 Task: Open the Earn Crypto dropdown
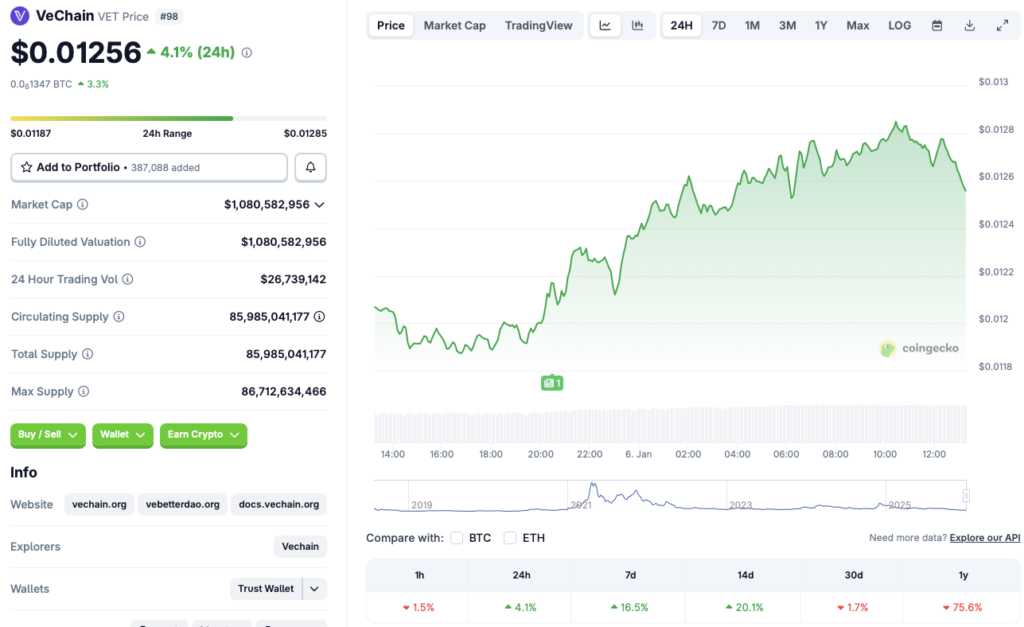[203, 435]
